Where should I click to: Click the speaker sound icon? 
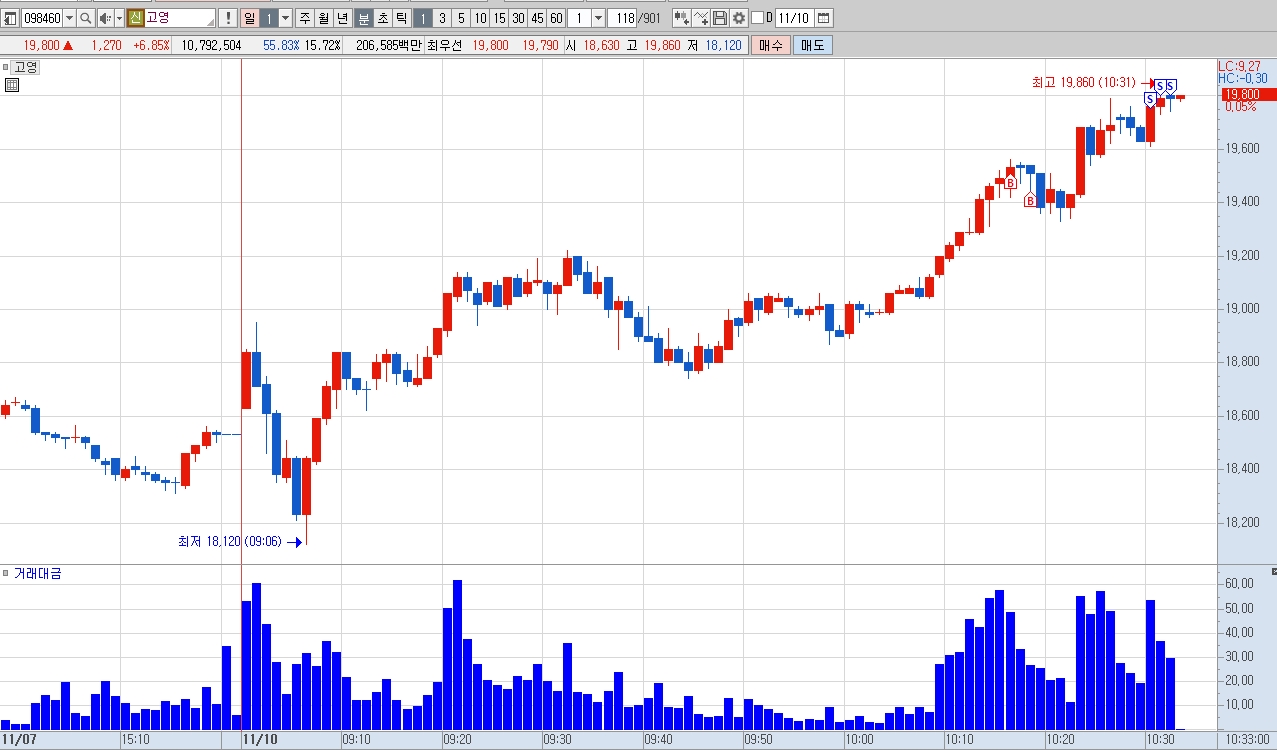pos(105,18)
